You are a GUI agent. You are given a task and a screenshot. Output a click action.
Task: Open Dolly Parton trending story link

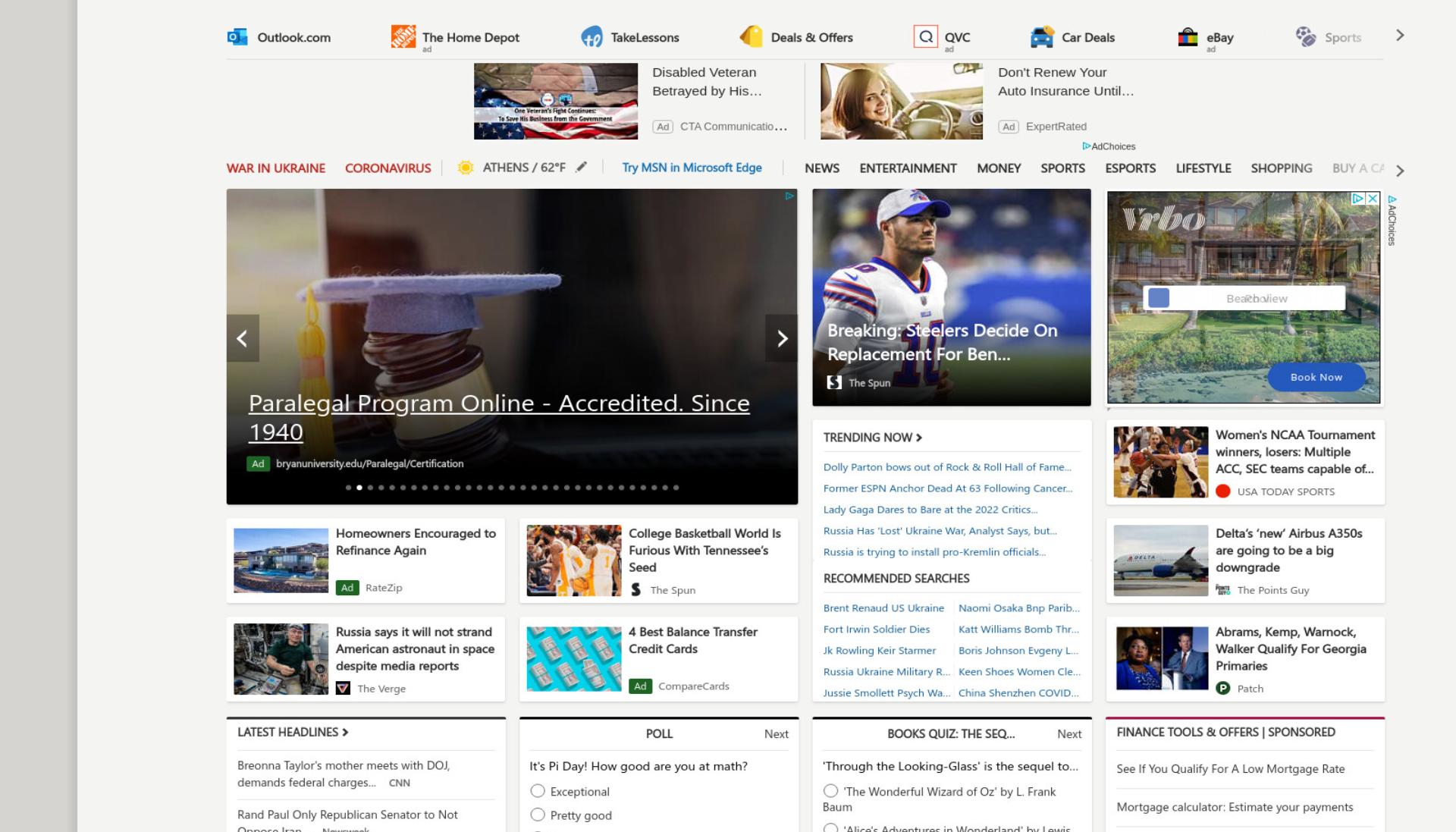coord(947,467)
